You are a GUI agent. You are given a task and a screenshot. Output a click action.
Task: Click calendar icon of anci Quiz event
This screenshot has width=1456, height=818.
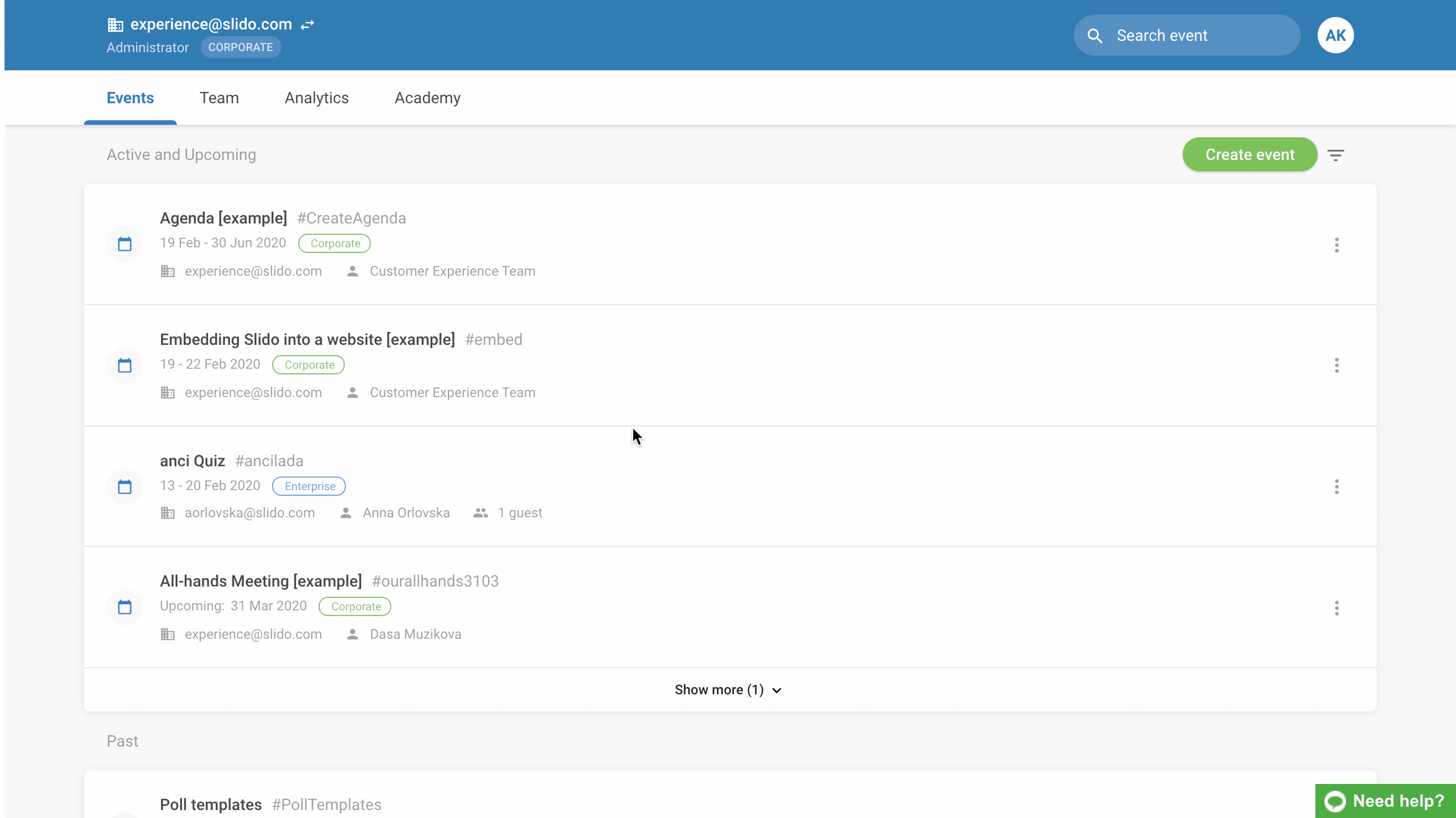click(x=125, y=487)
